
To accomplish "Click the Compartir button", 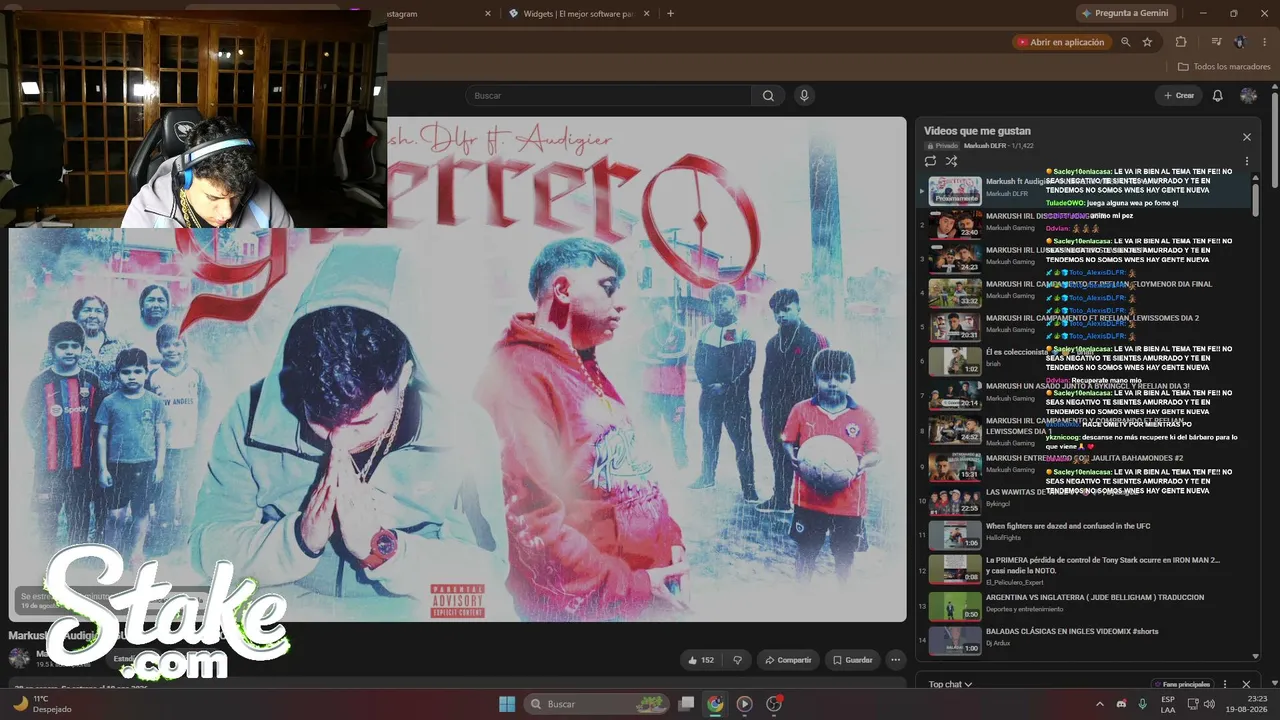I will [x=787, y=660].
